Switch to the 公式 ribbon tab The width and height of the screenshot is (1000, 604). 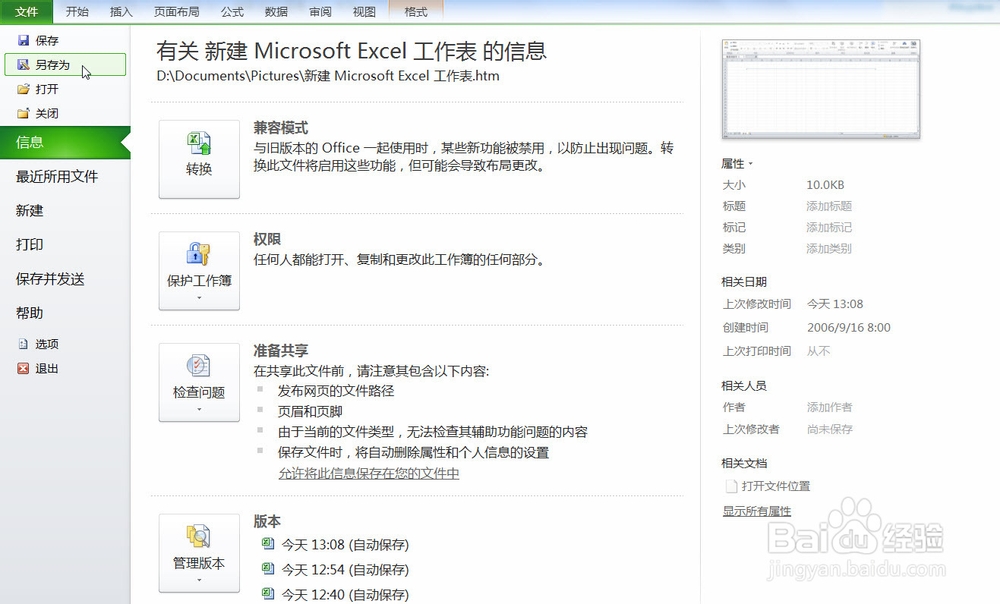click(232, 11)
